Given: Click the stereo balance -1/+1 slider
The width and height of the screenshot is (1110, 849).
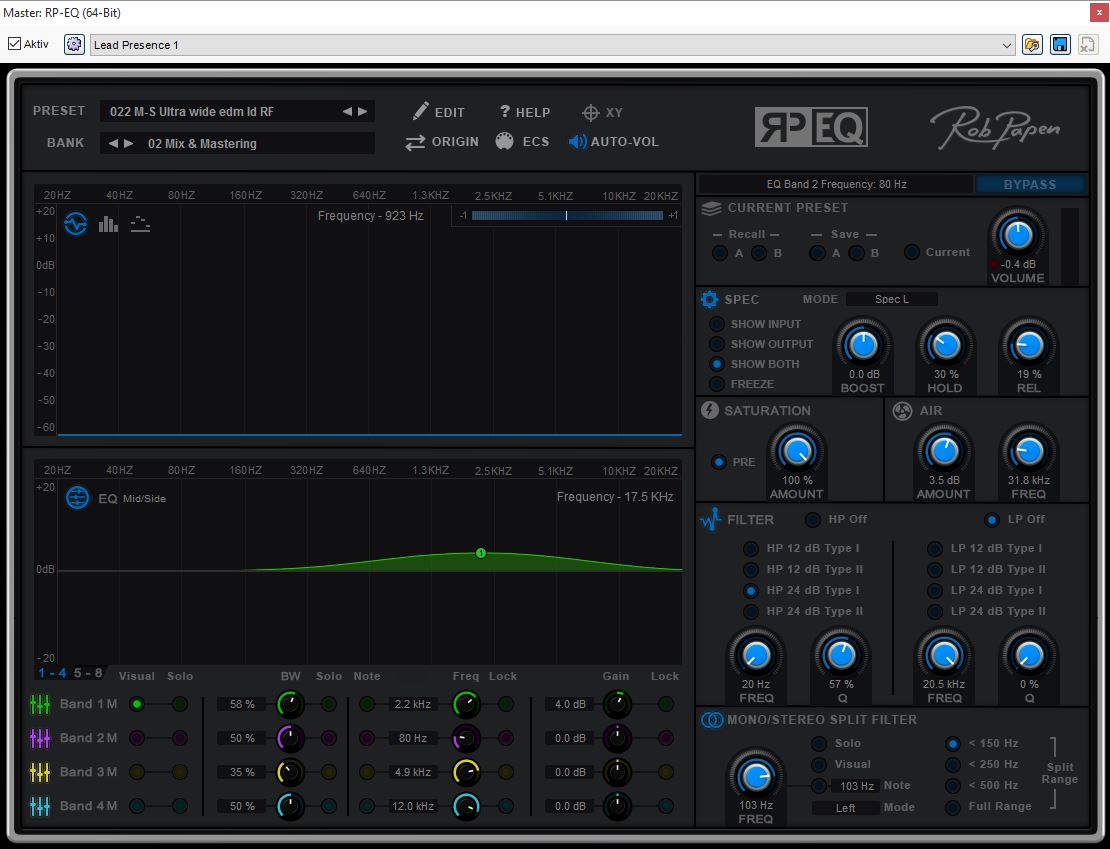Looking at the screenshot, I should tap(566, 215).
